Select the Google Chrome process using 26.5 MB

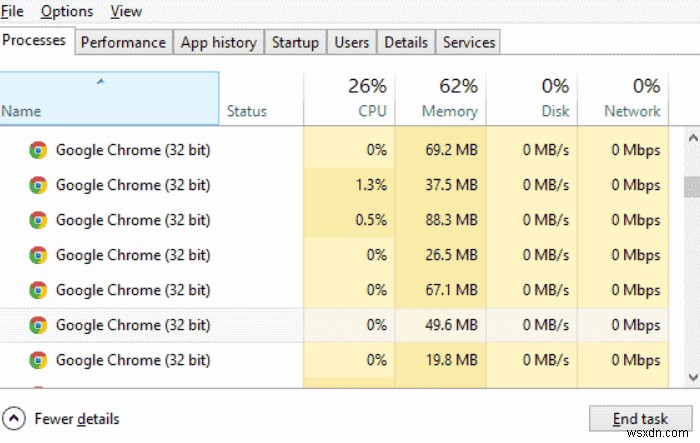point(334,255)
